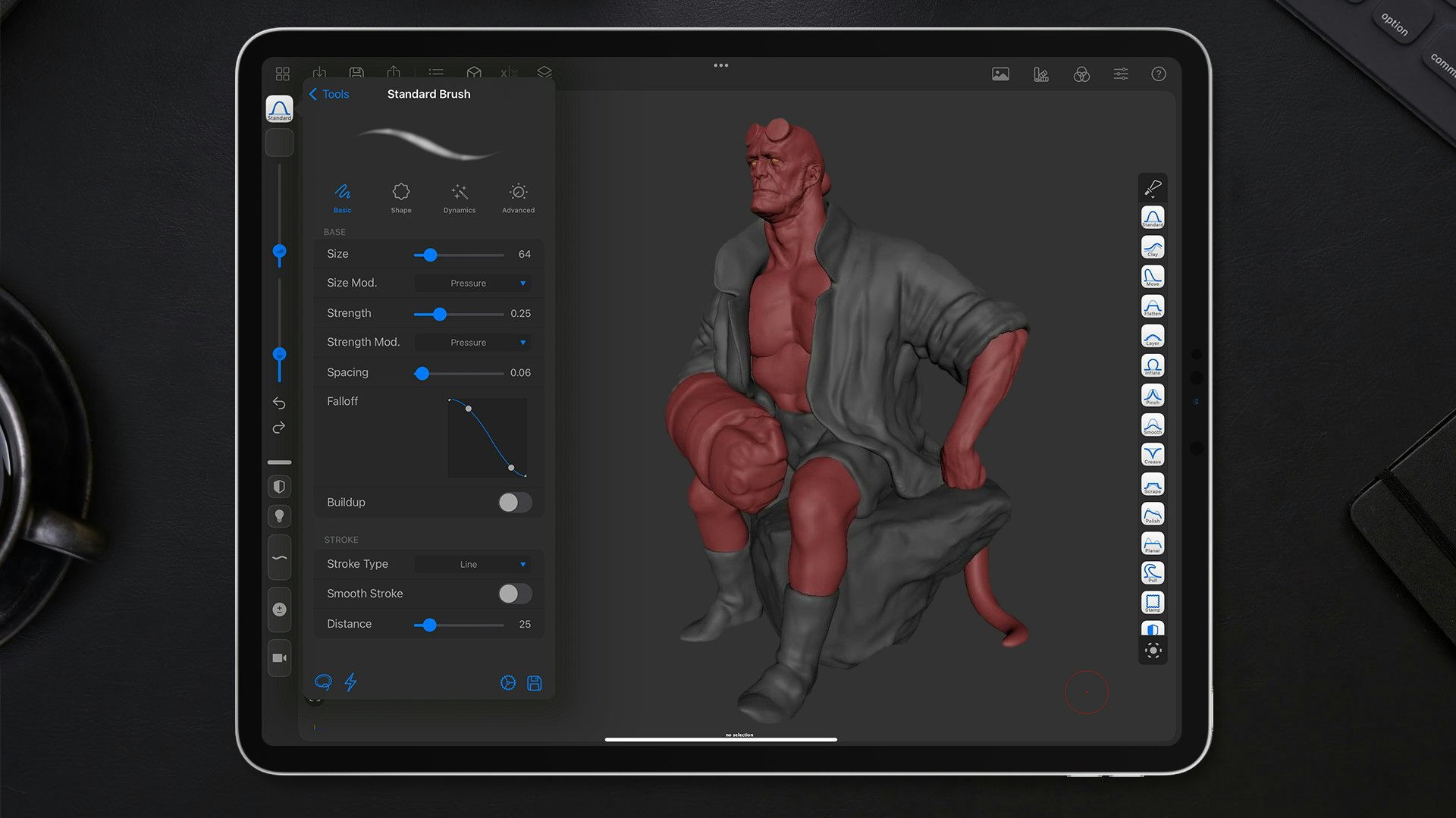Switch to the Dynamics tab
The width and height of the screenshot is (1456, 818).
click(460, 198)
